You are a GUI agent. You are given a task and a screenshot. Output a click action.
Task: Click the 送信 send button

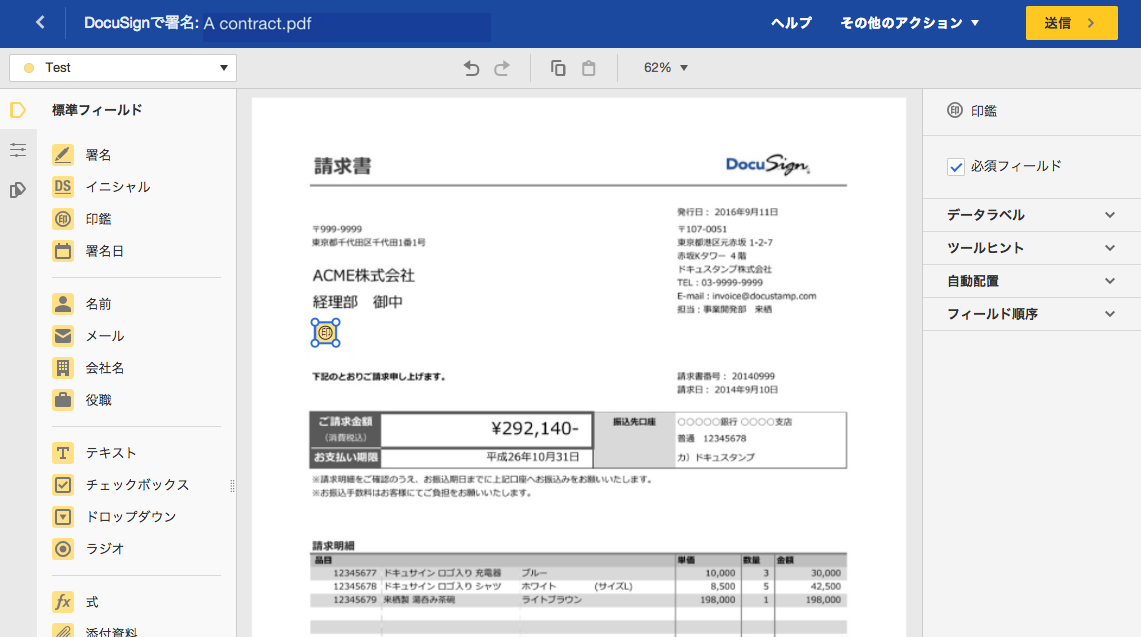1071,23
